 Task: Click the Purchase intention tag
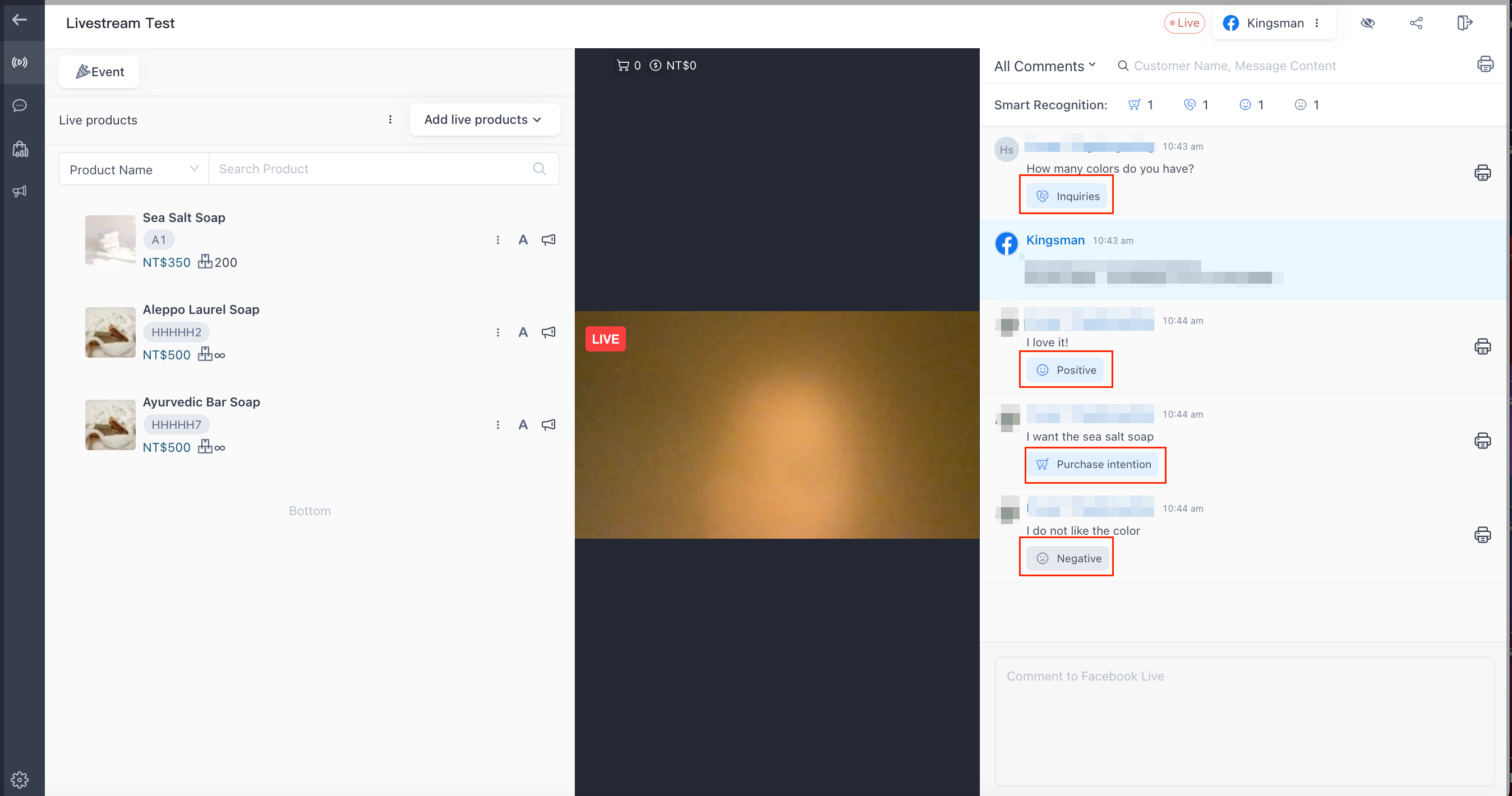1094,464
